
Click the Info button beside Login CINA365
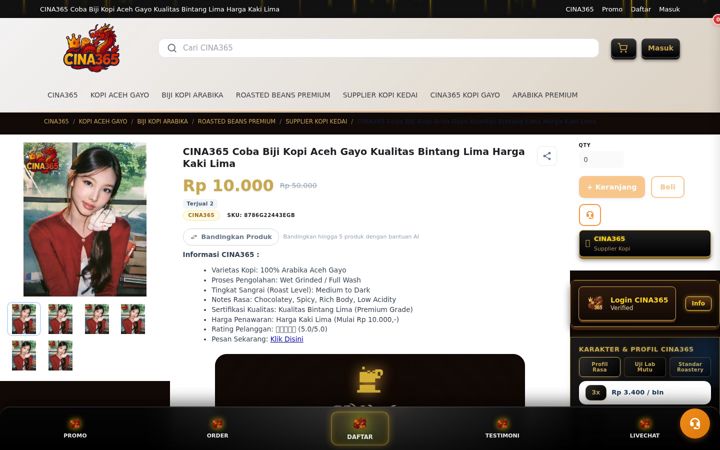pos(698,303)
